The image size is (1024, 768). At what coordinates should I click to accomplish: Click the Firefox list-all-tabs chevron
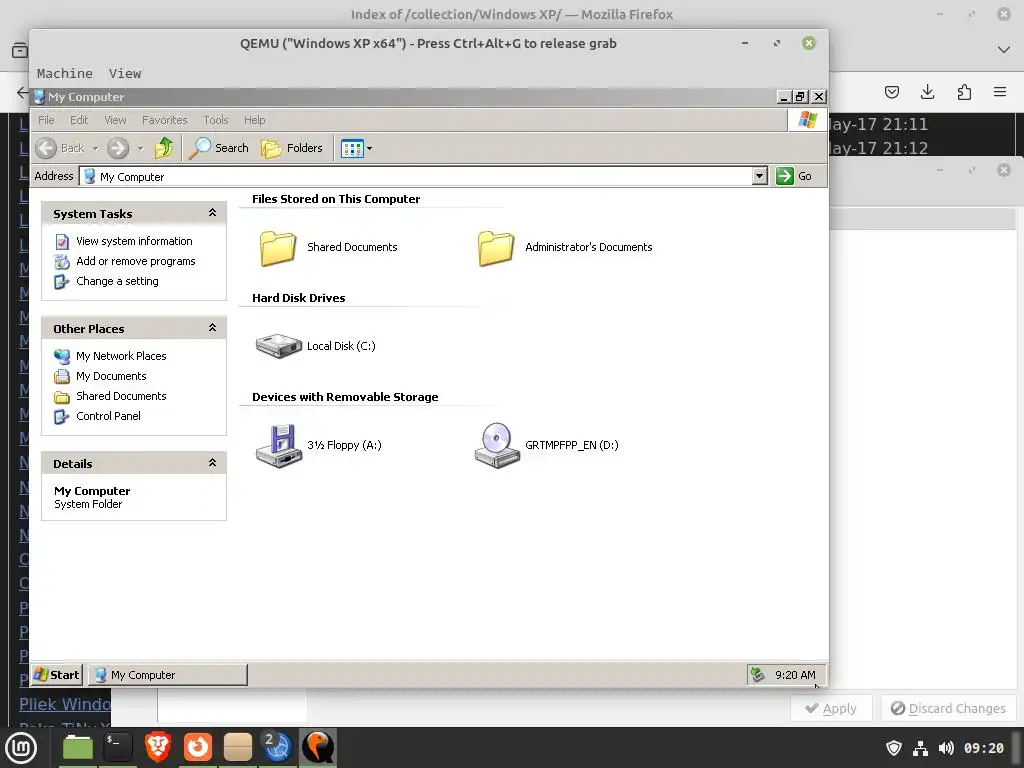point(1004,50)
